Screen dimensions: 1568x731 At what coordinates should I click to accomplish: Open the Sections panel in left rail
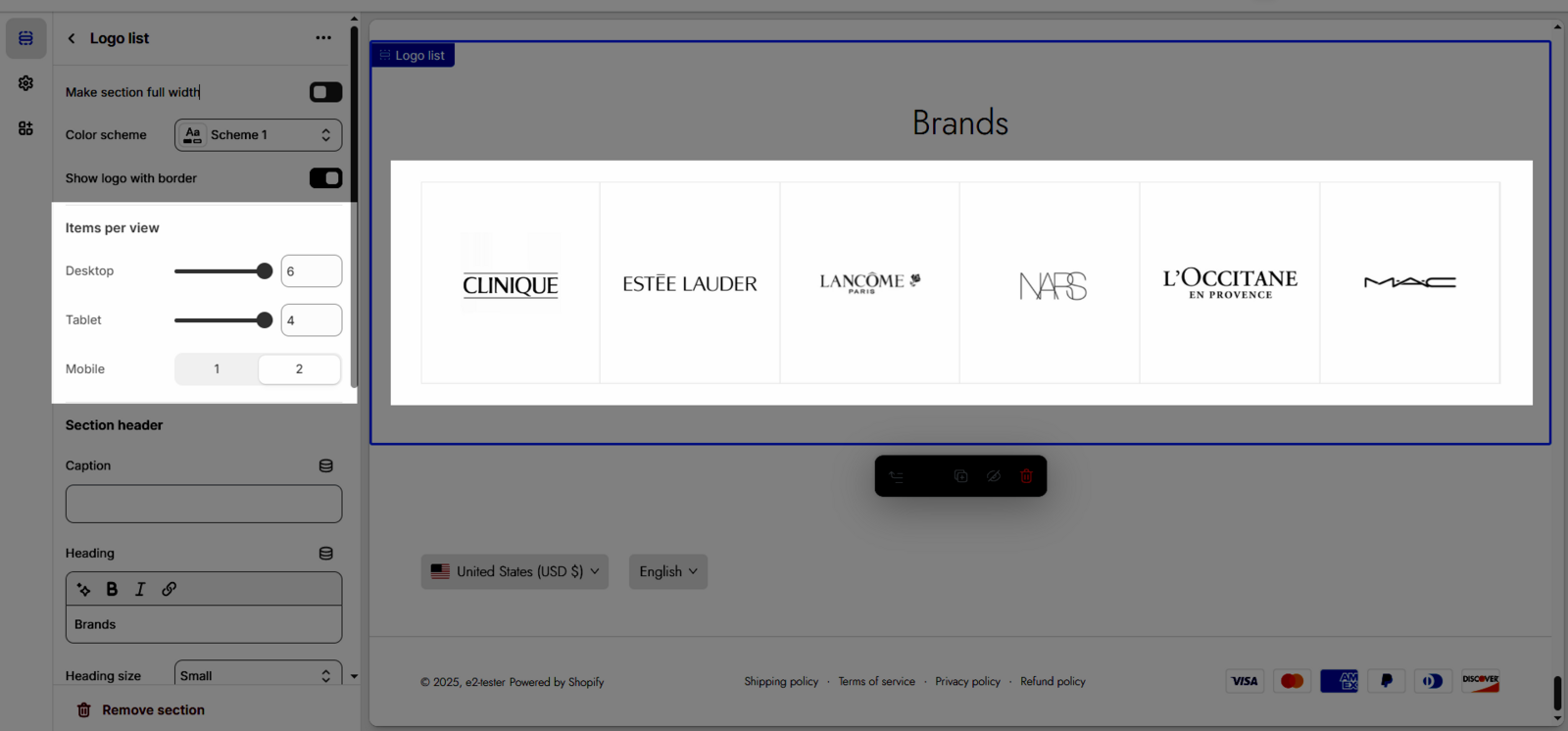click(x=25, y=38)
